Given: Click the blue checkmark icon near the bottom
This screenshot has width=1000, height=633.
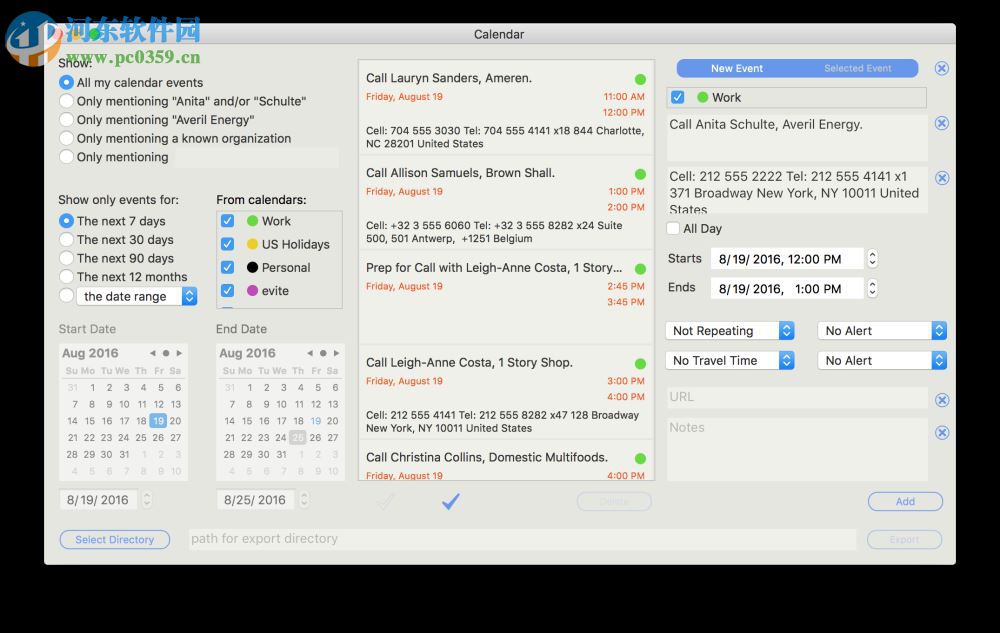Looking at the screenshot, I should [450, 502].
